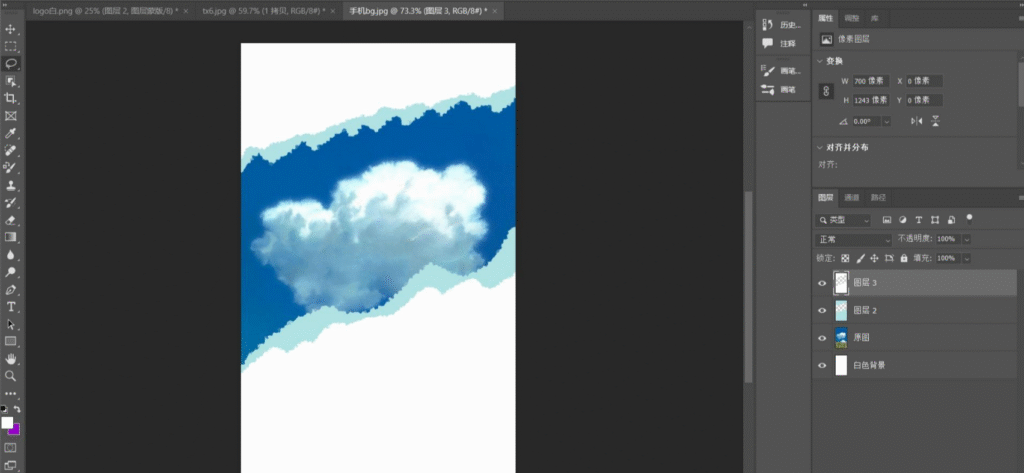The height and width of the screenshot is (473, 1024).
Task: Hide 白色背景 layer visibility
Action: click(822, 365)
